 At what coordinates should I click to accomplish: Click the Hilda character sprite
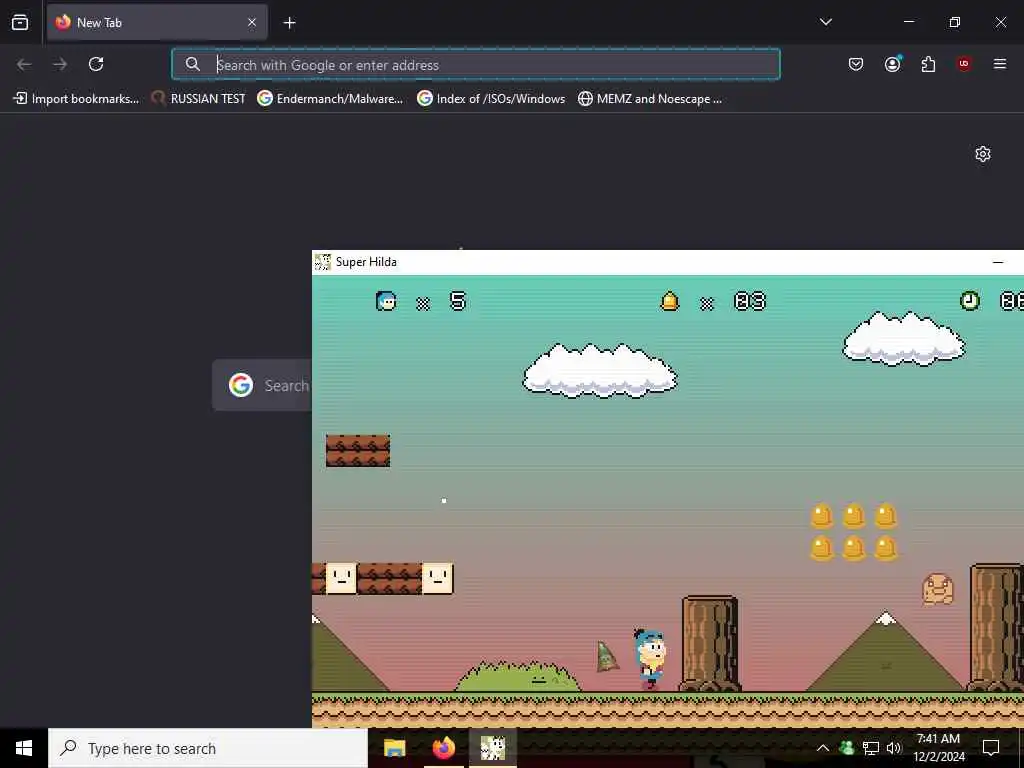649,658
